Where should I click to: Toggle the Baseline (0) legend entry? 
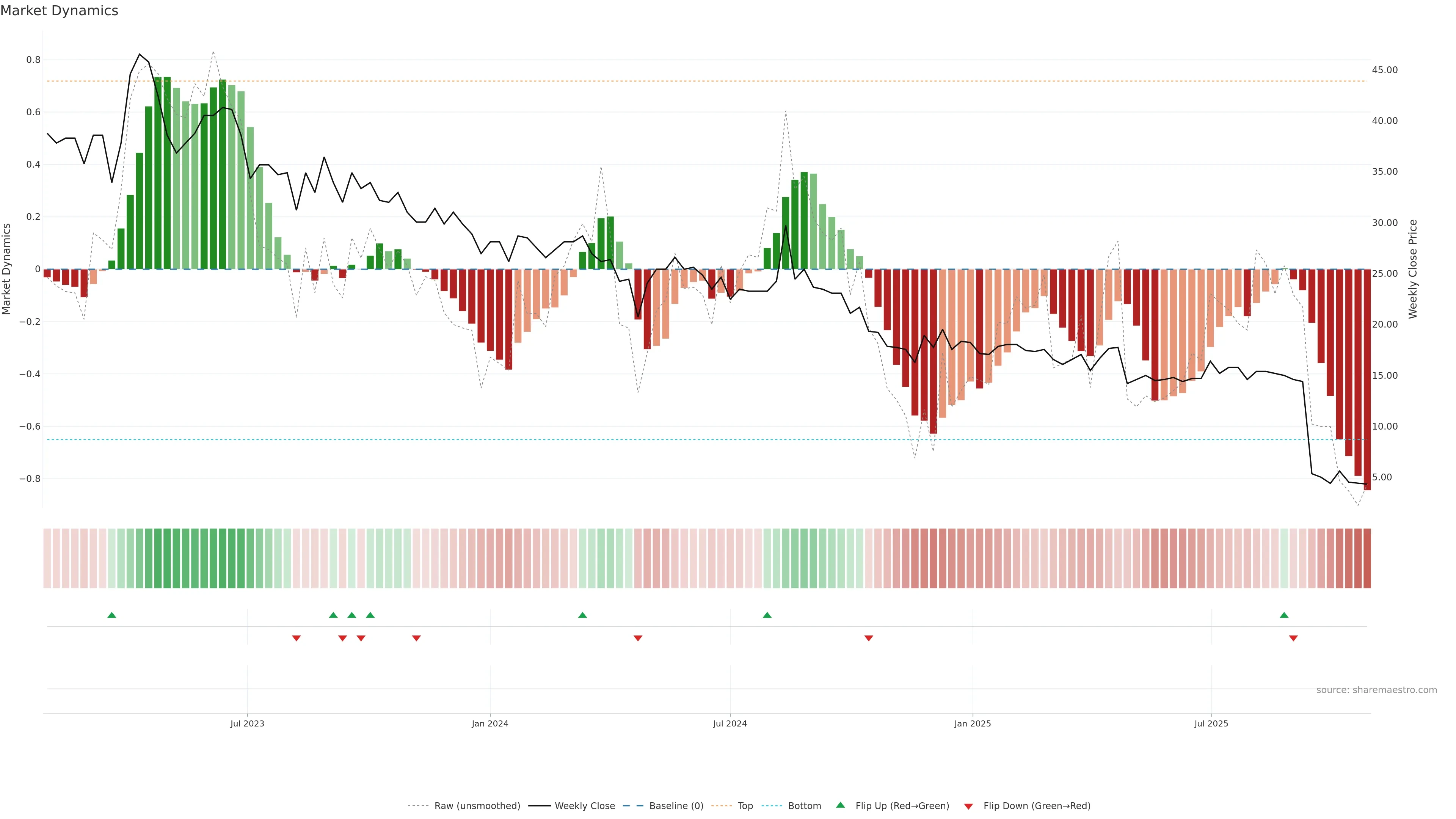(676, 806)
